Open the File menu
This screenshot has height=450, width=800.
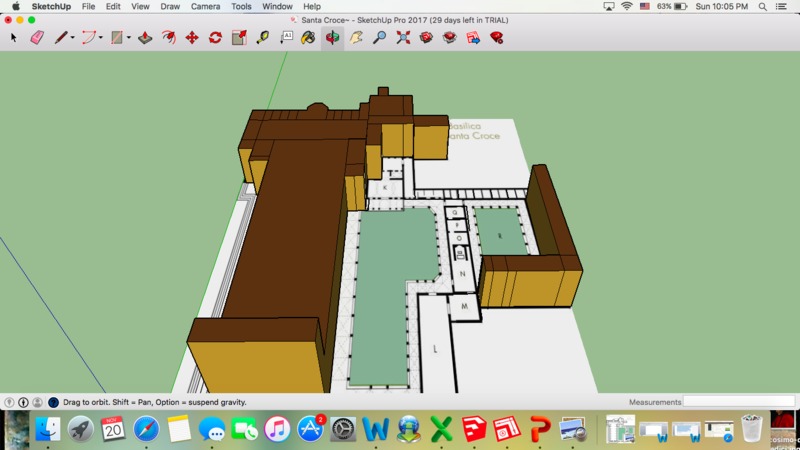pos(88,7)
